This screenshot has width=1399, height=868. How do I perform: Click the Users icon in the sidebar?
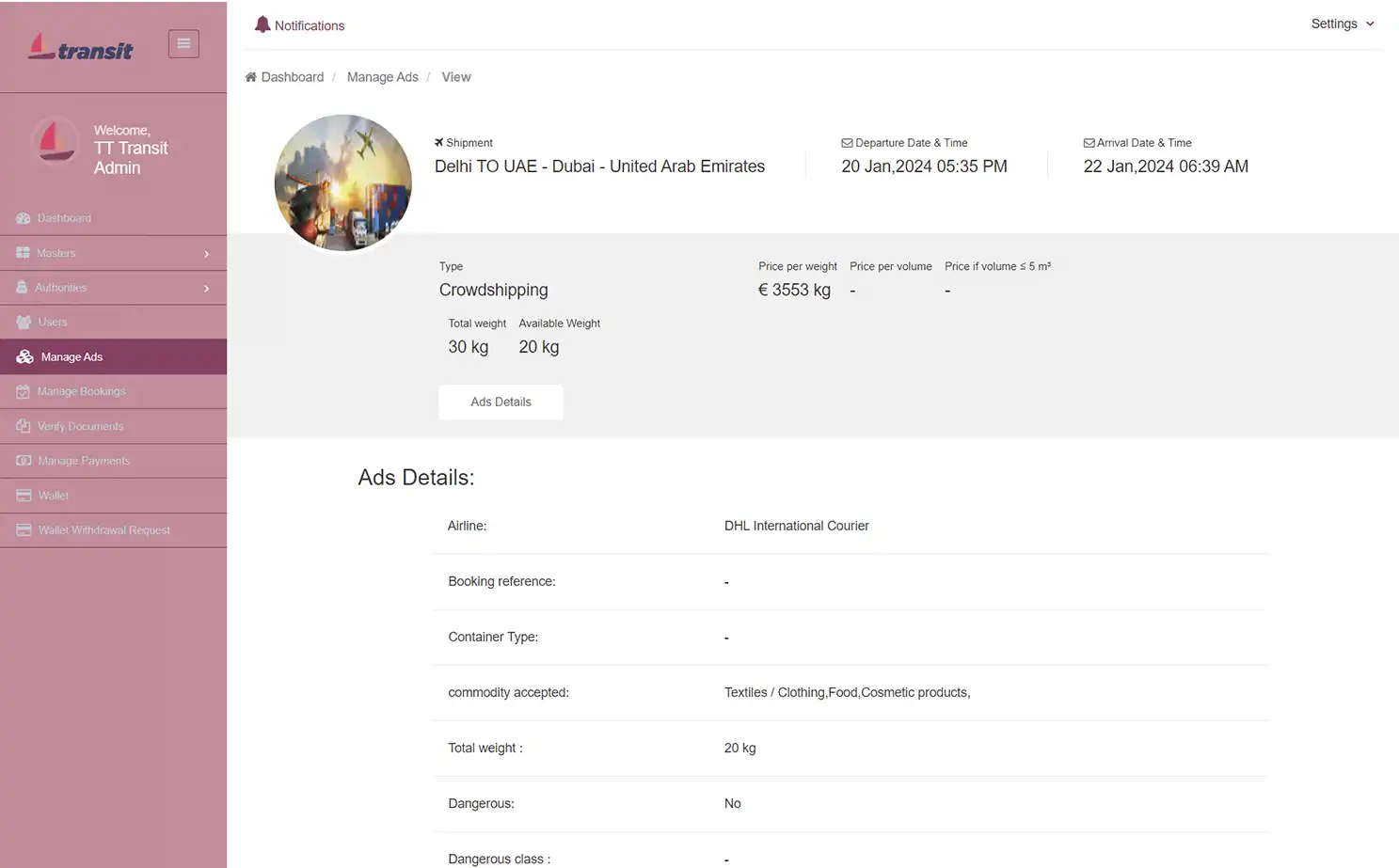(x=23, y=322)
